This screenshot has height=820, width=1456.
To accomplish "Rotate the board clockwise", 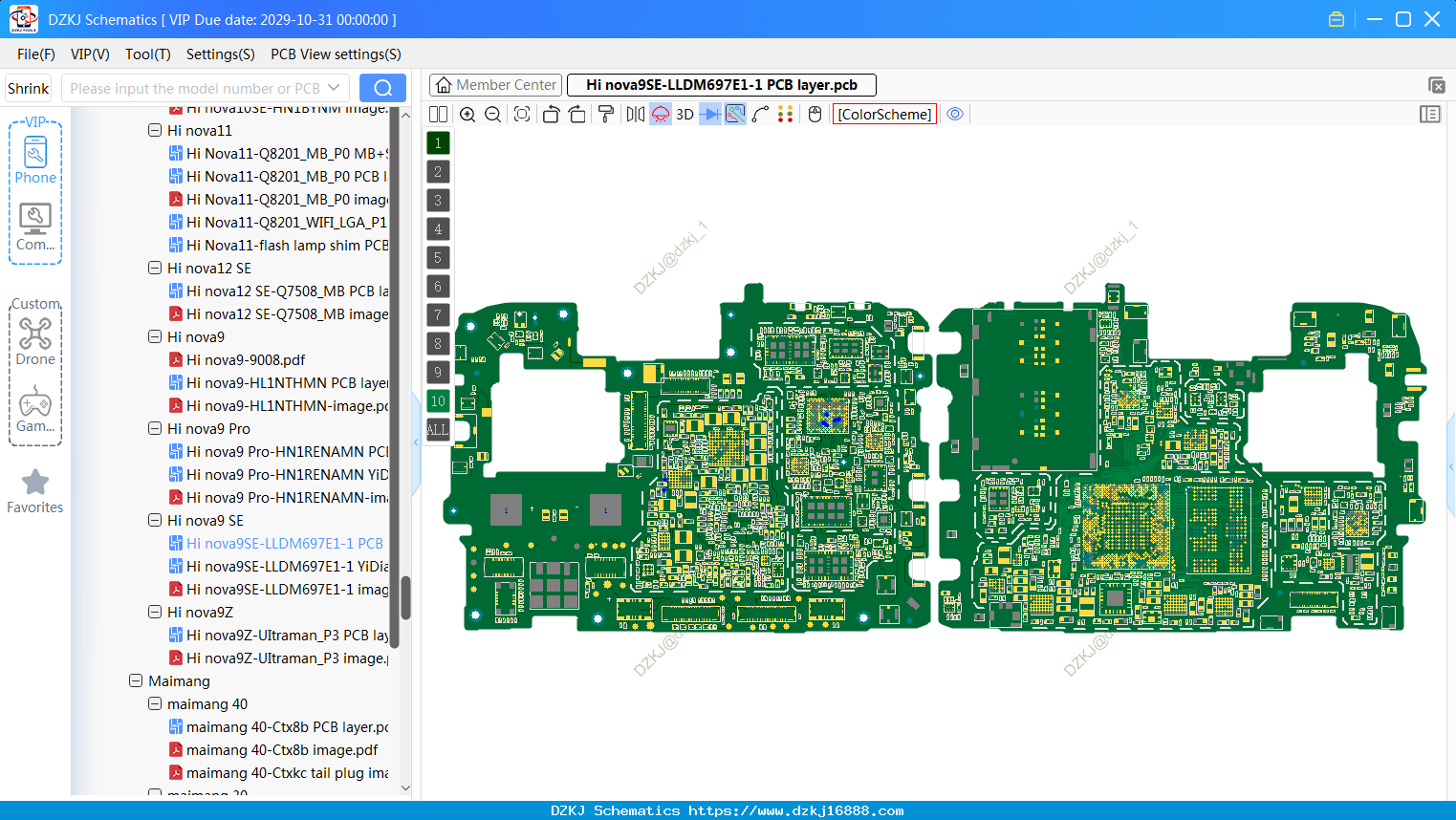I will pyautogui.click(x=577, y=115).
